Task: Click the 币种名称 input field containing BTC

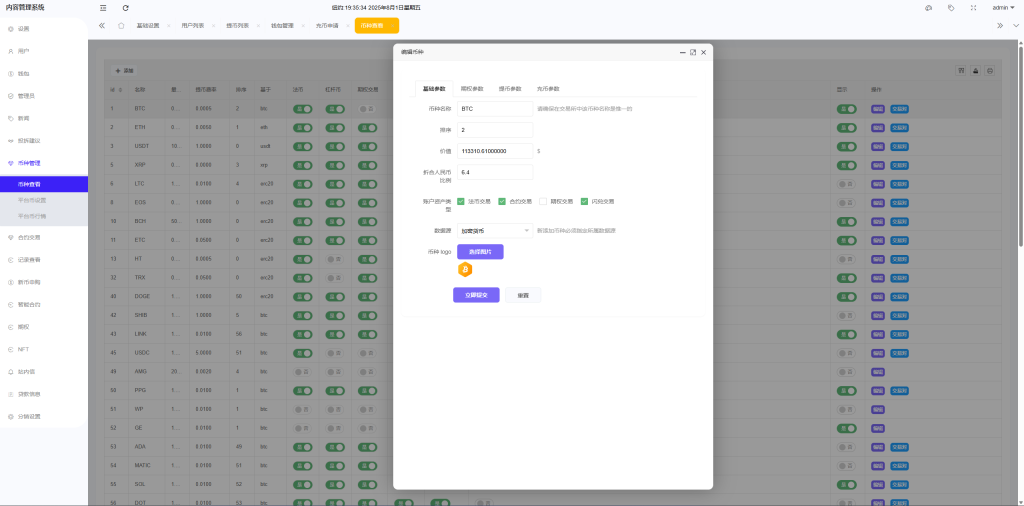Action: click(495, 108)
